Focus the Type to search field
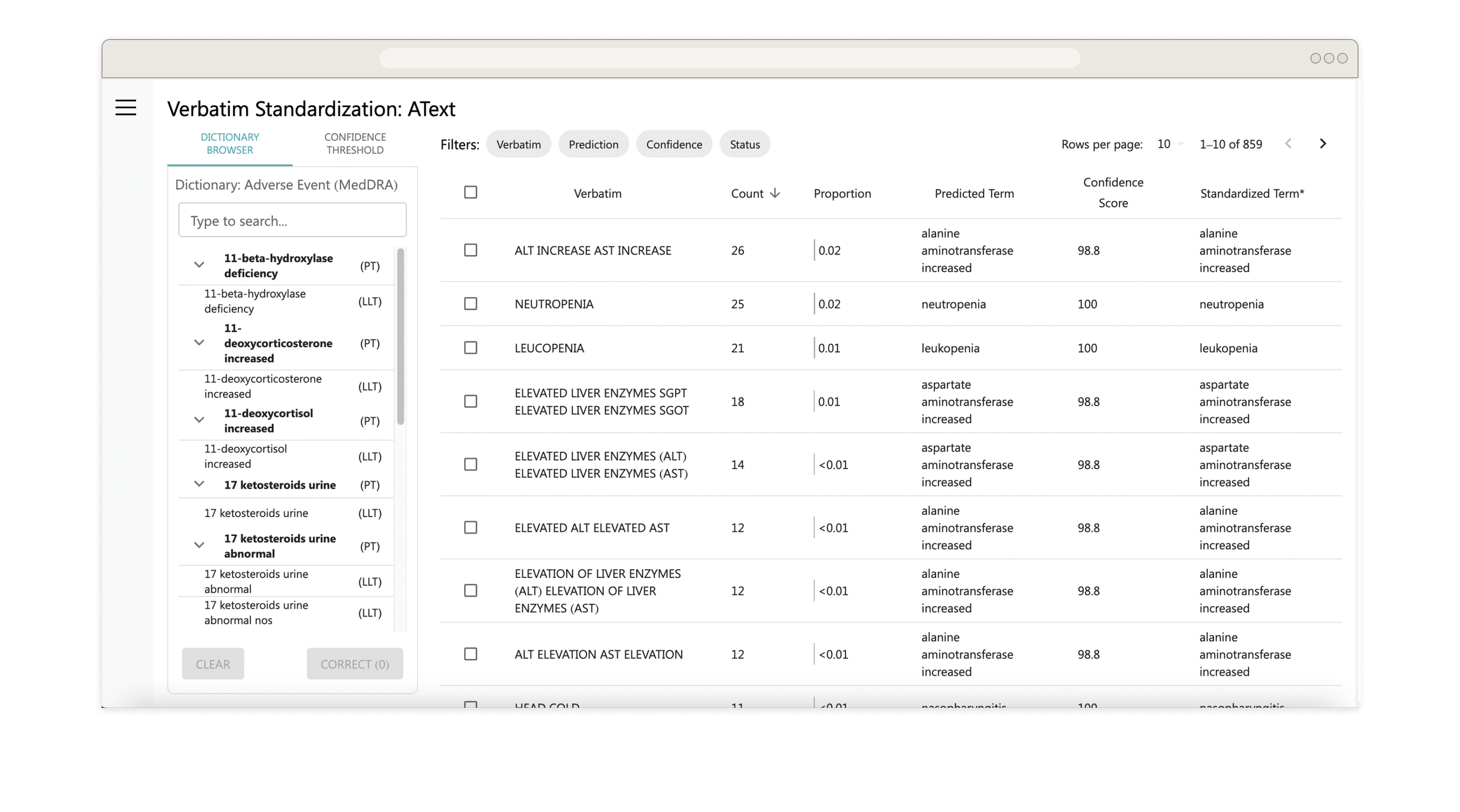 (292, 221)
